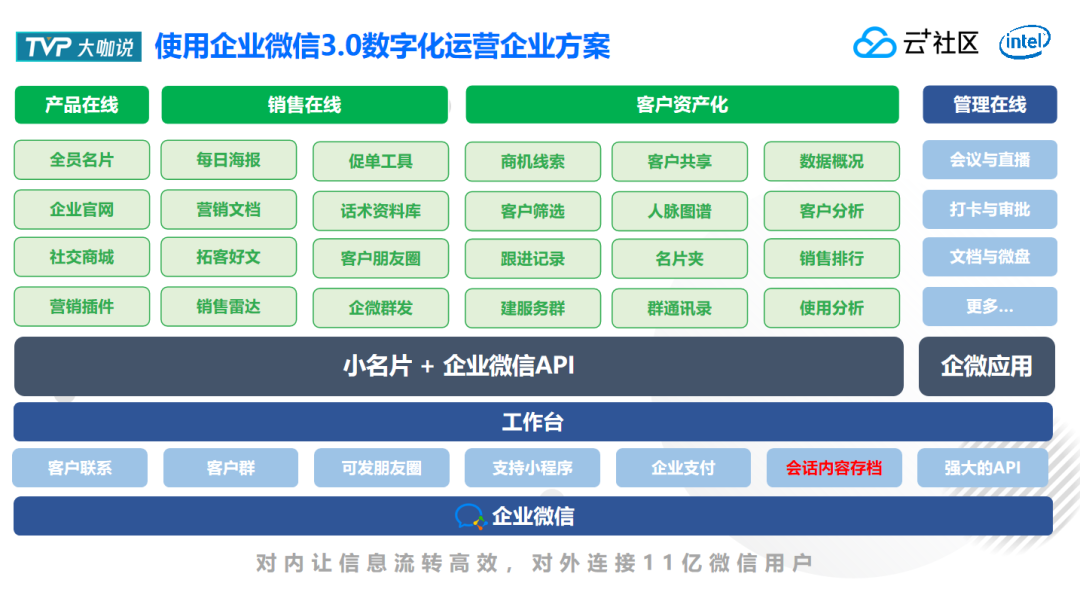Click the 工作台 bar
This screenshot has height=592, width=1080.
click(x=533, y=422)
